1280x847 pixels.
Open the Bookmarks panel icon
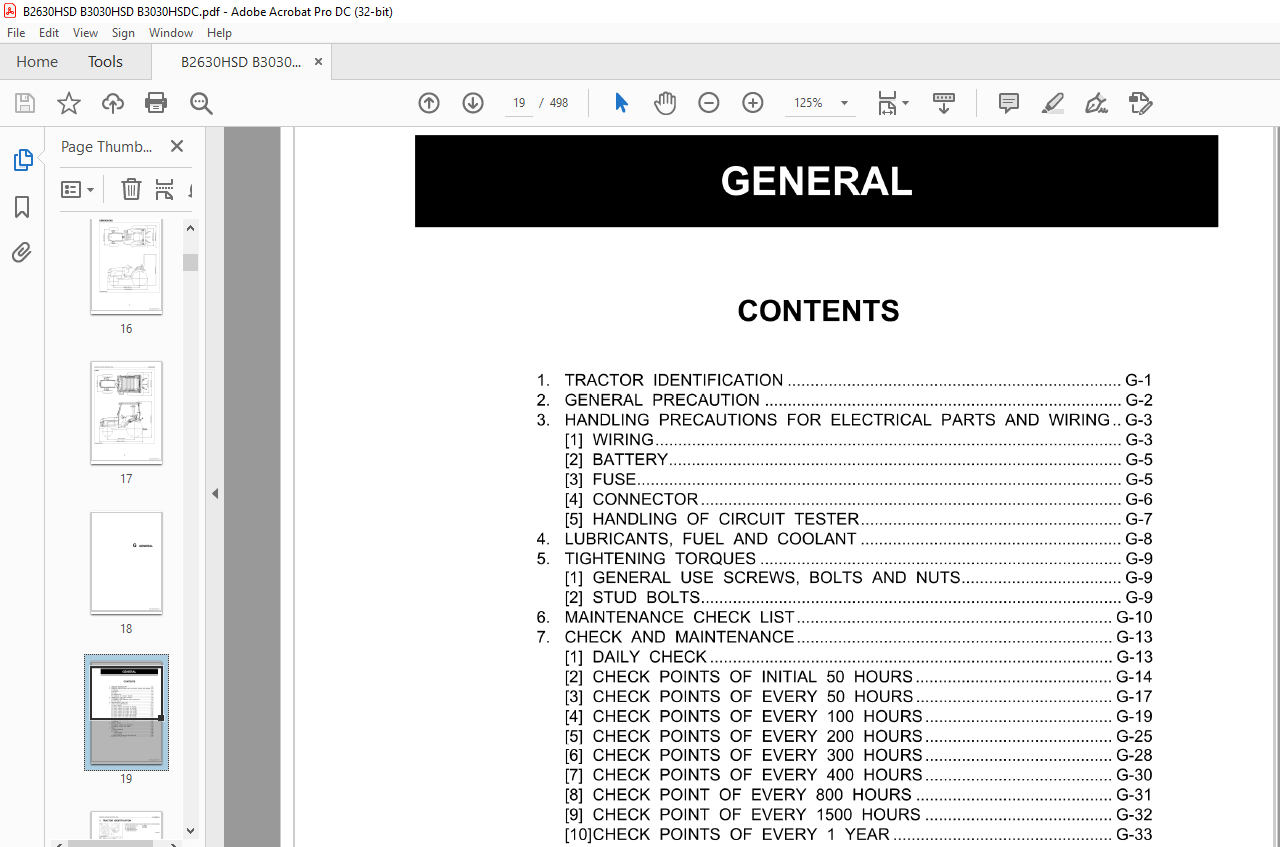click(22, 207)
